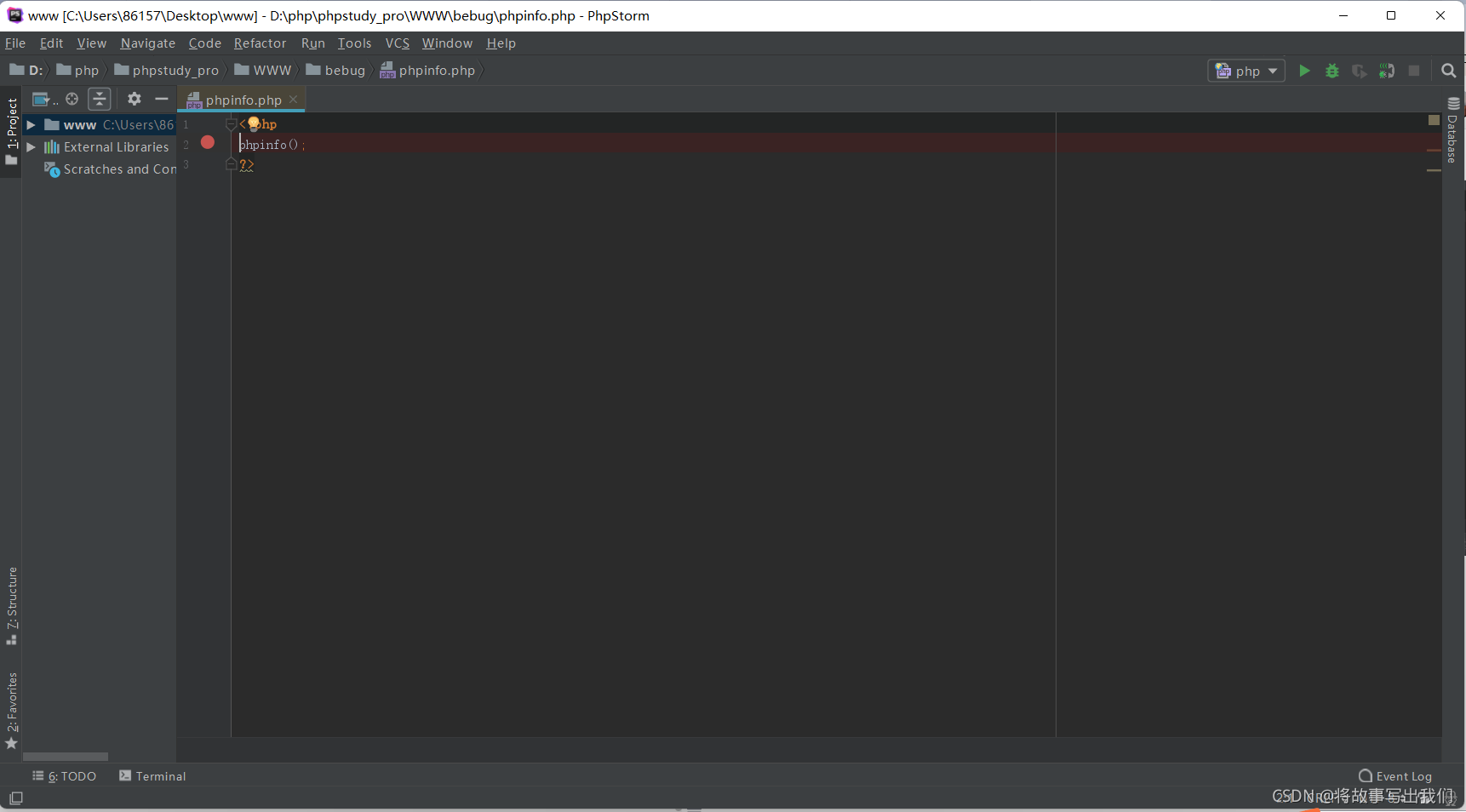Open the php run configuration dropdown

tap(1246, 71)
